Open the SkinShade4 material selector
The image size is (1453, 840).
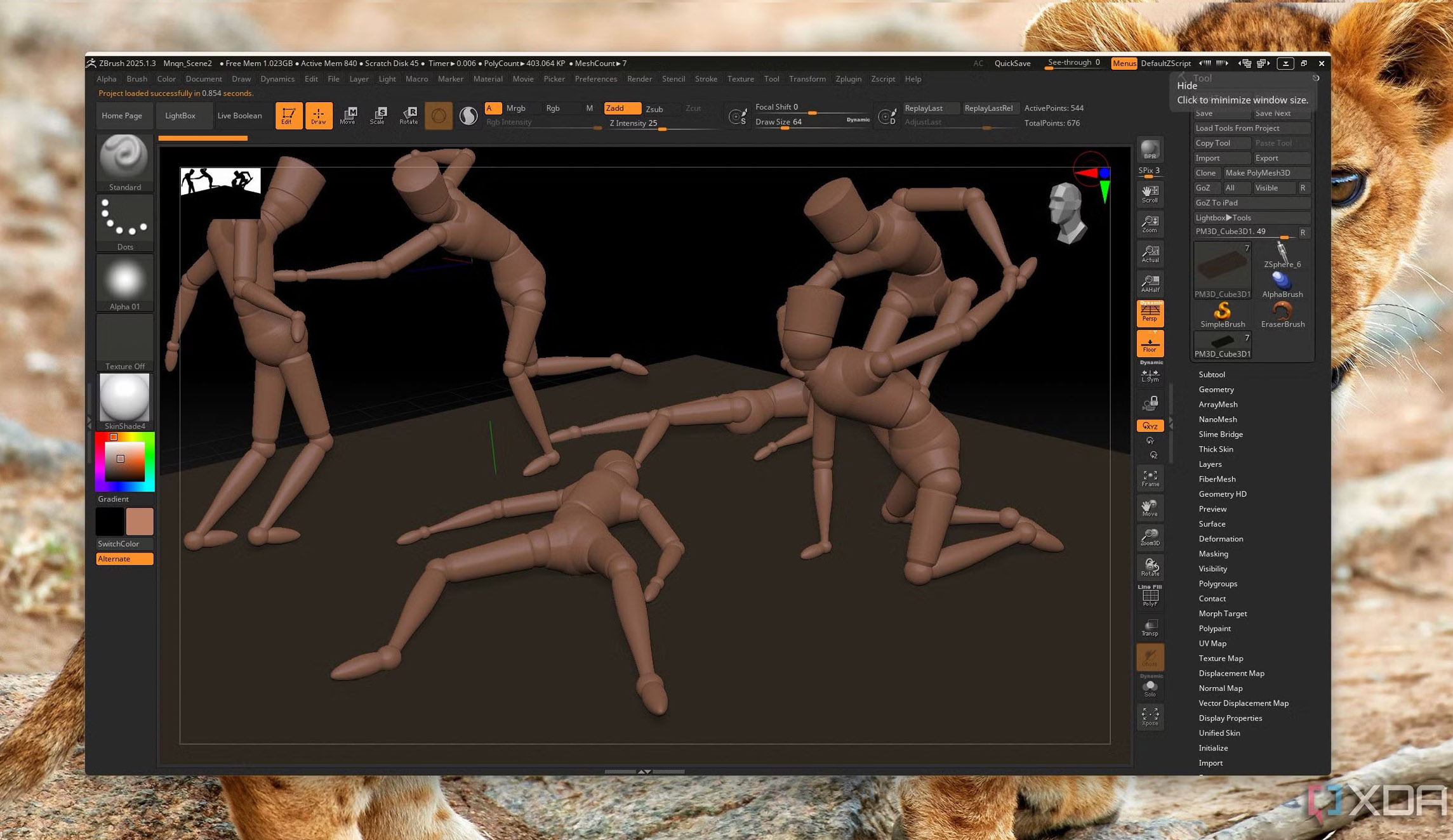124,402
